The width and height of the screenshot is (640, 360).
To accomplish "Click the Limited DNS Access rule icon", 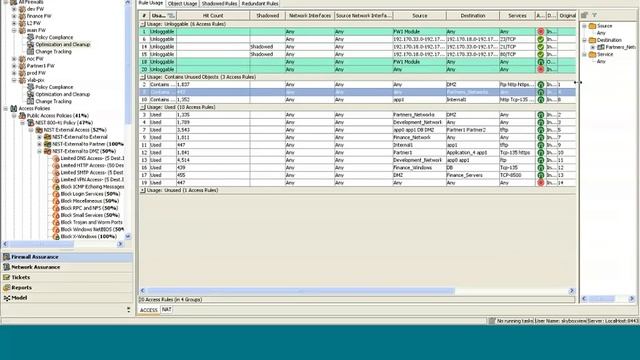I will point(56,158).
